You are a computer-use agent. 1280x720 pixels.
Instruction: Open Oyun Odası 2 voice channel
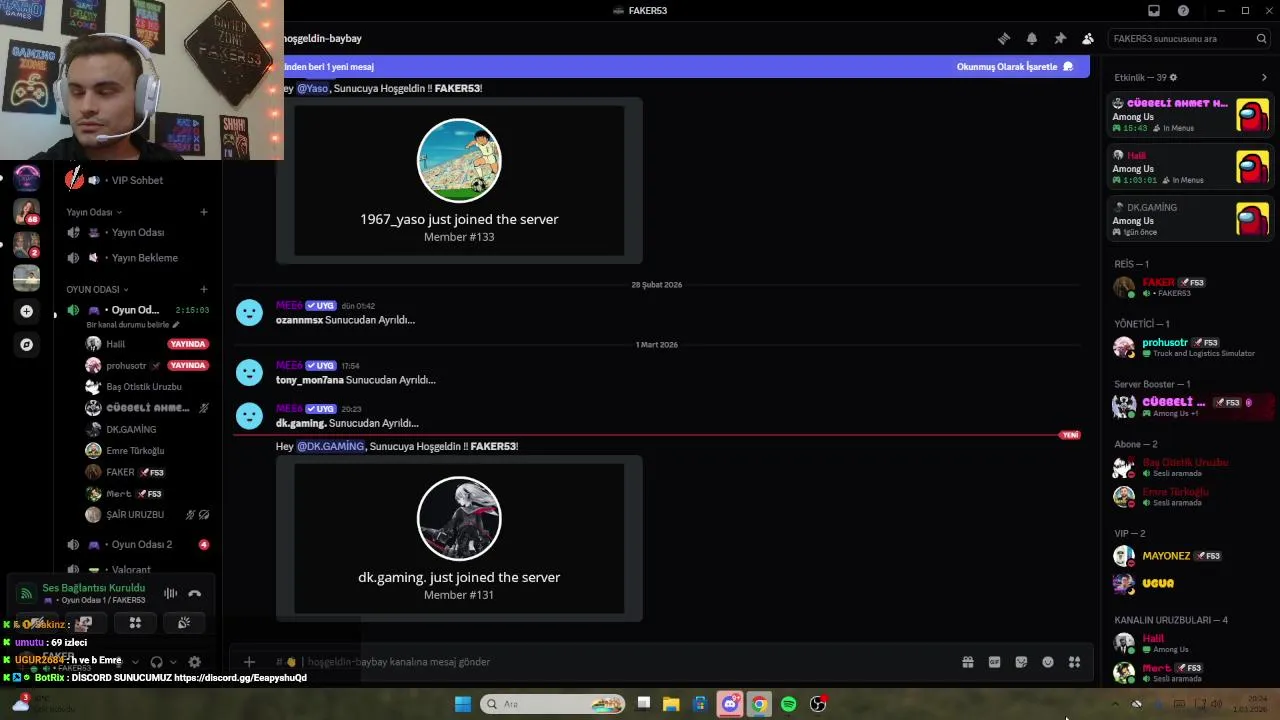point(137,545)
